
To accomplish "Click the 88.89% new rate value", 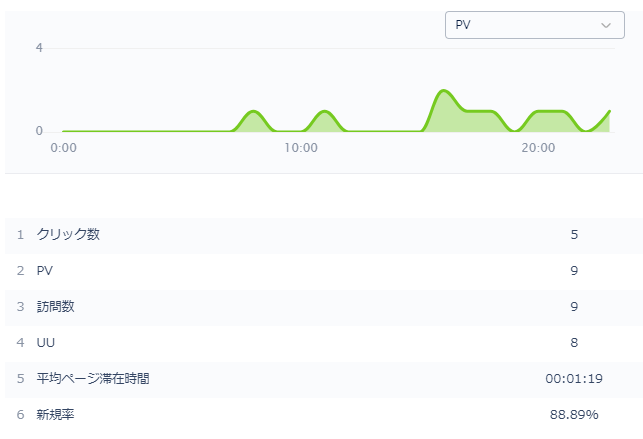I will coord(574,415).
